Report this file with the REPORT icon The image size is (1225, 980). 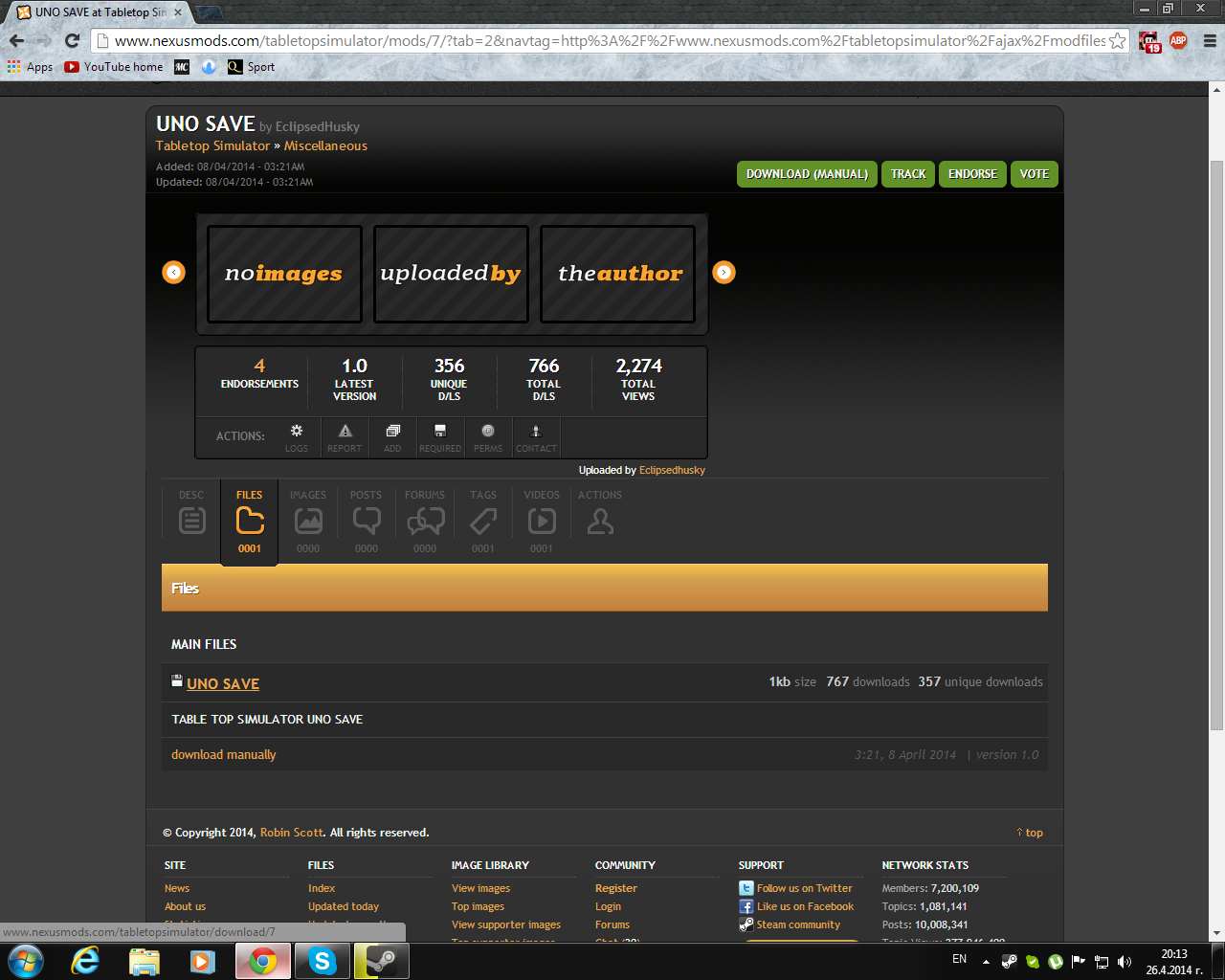coord(345,437)
